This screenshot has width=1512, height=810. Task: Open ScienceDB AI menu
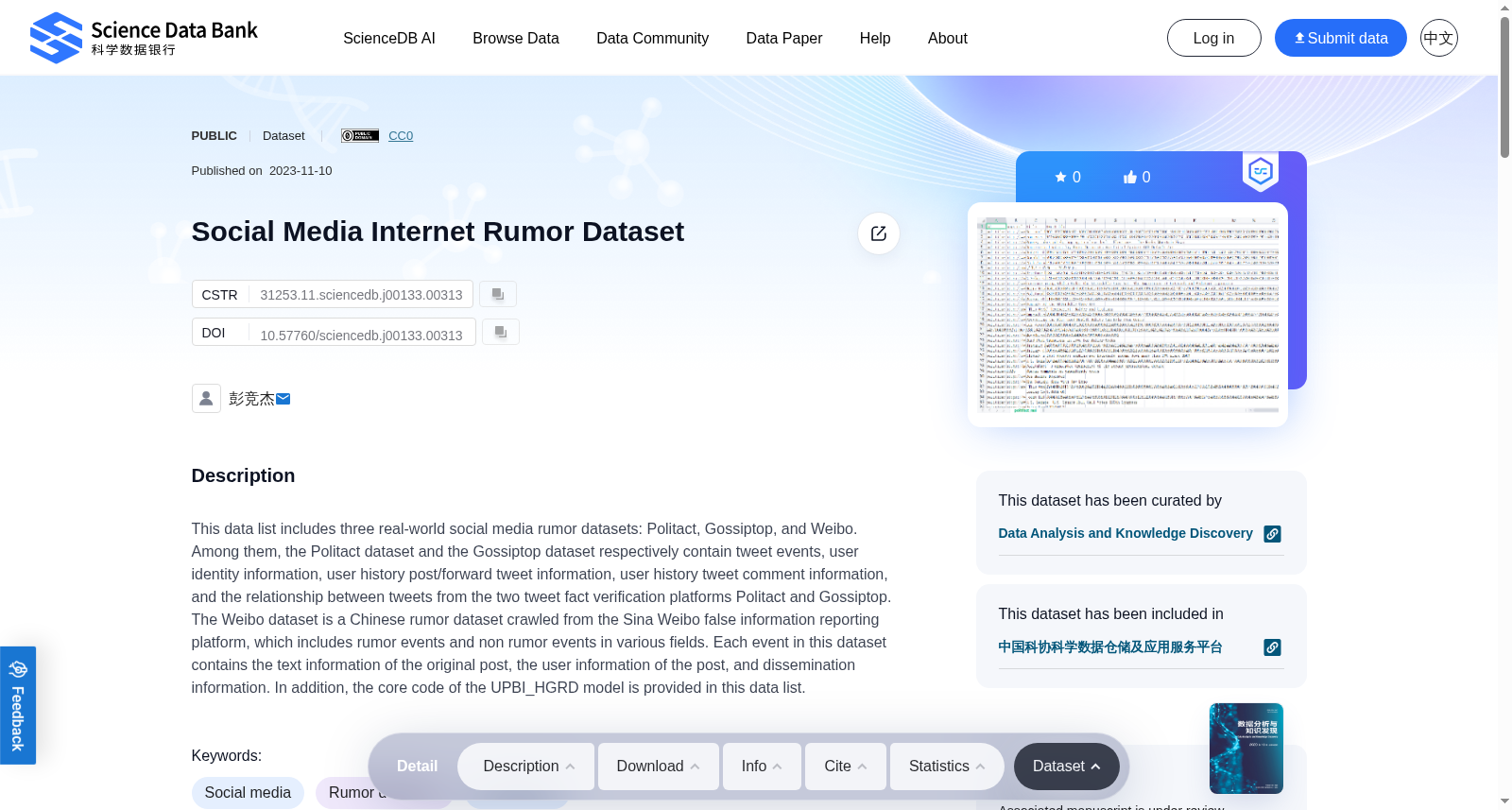(x=389, y=39)
